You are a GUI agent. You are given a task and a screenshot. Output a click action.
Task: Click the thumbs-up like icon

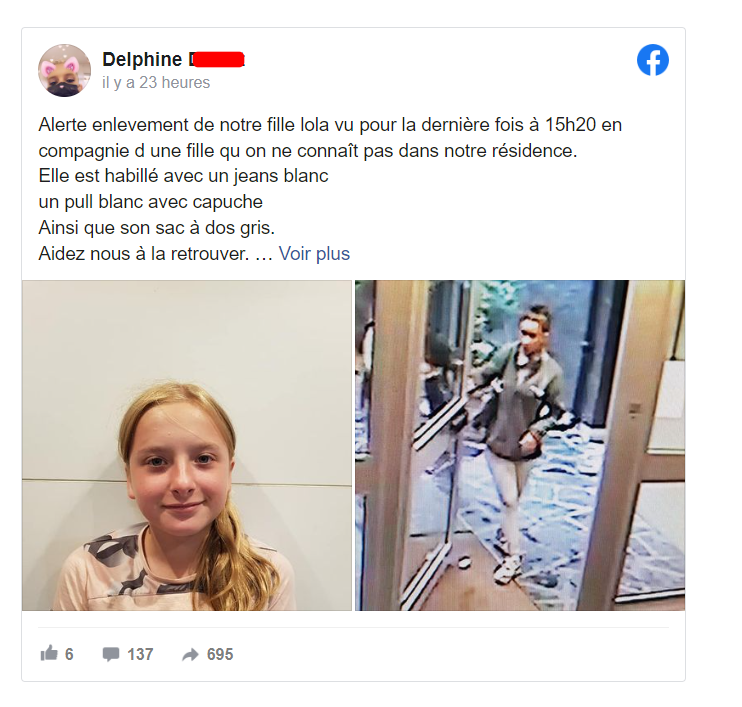(x=49, y=653)
